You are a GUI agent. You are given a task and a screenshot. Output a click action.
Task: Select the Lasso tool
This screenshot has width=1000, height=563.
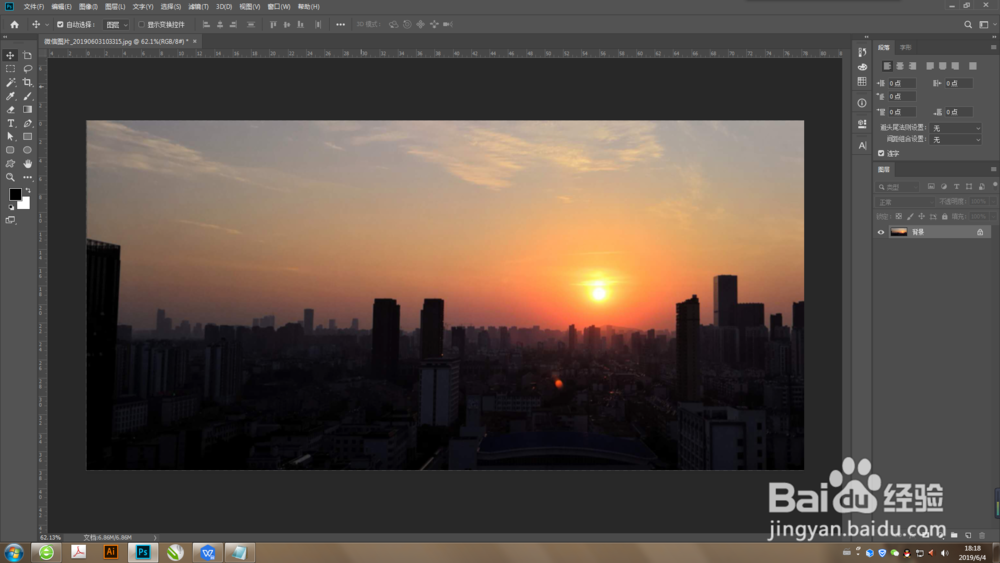[27, 69]
